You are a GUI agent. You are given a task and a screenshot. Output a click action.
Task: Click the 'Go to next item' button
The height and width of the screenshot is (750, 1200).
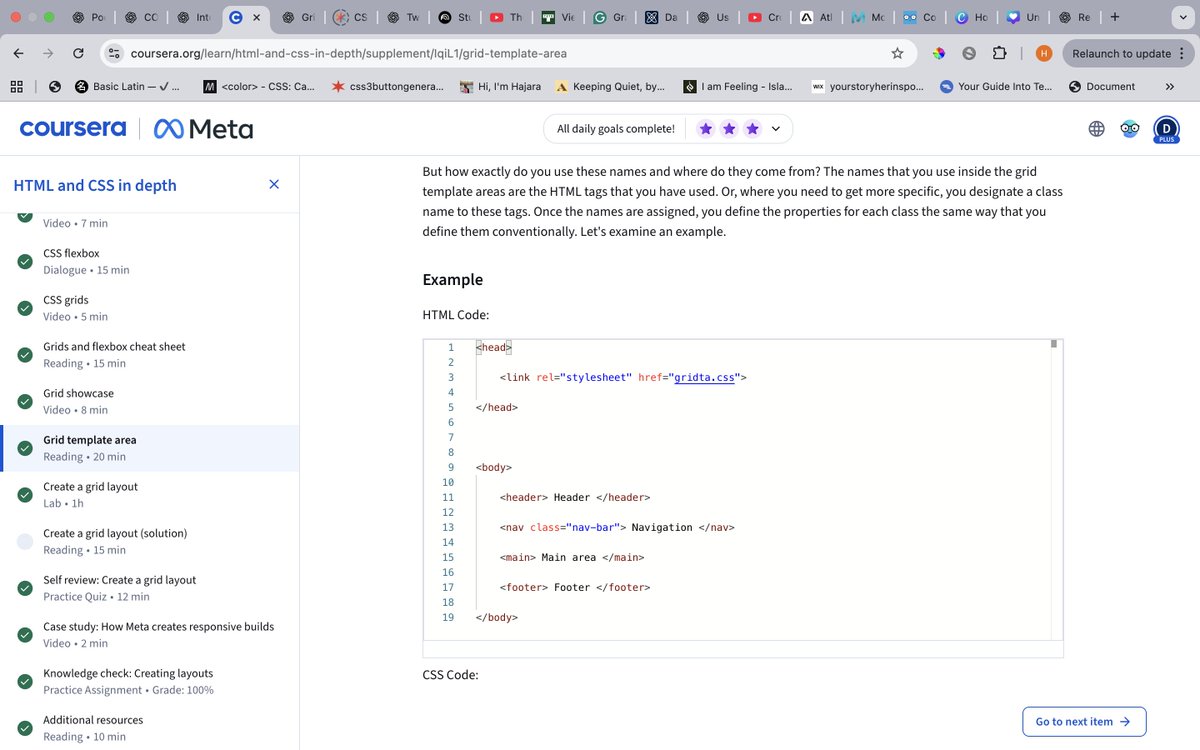click(x=1084, y=721)
